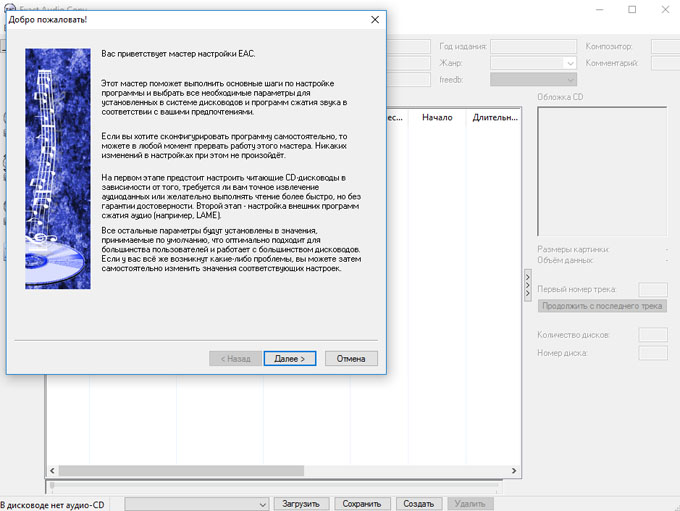
Task: Close the Добро пожаловать dialog with its X
Action: pyautogui.click(x=374, y=19)
